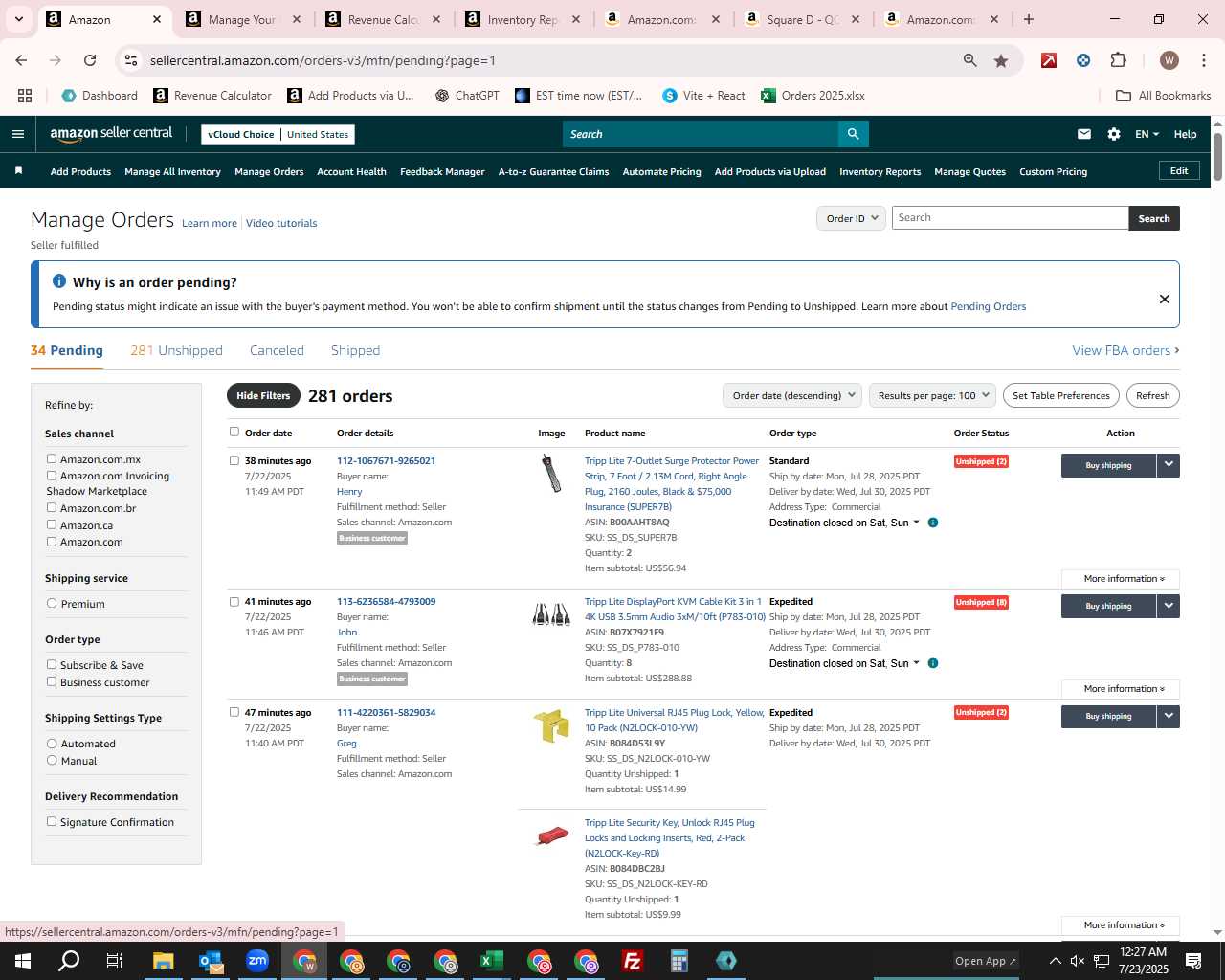Image resolution: width=1225 pixels, height=980 pixels.
Task: Open the tab search dropdown arrow
Action: (18, 19)
